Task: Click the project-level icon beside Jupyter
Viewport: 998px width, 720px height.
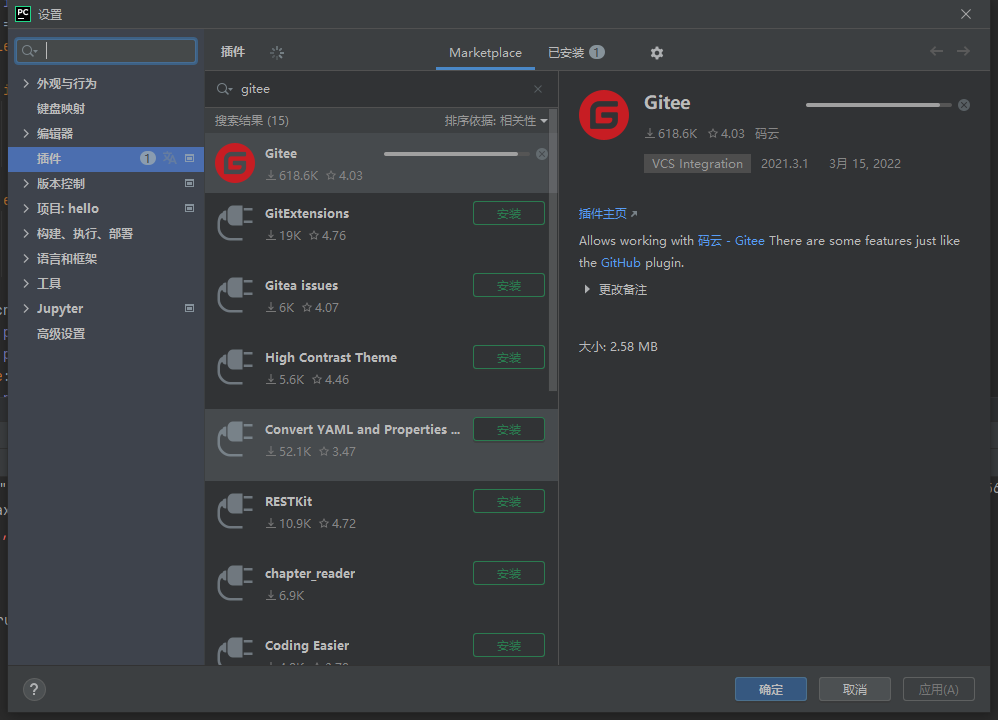Action: pyautogui.click(x=189, y=308)
